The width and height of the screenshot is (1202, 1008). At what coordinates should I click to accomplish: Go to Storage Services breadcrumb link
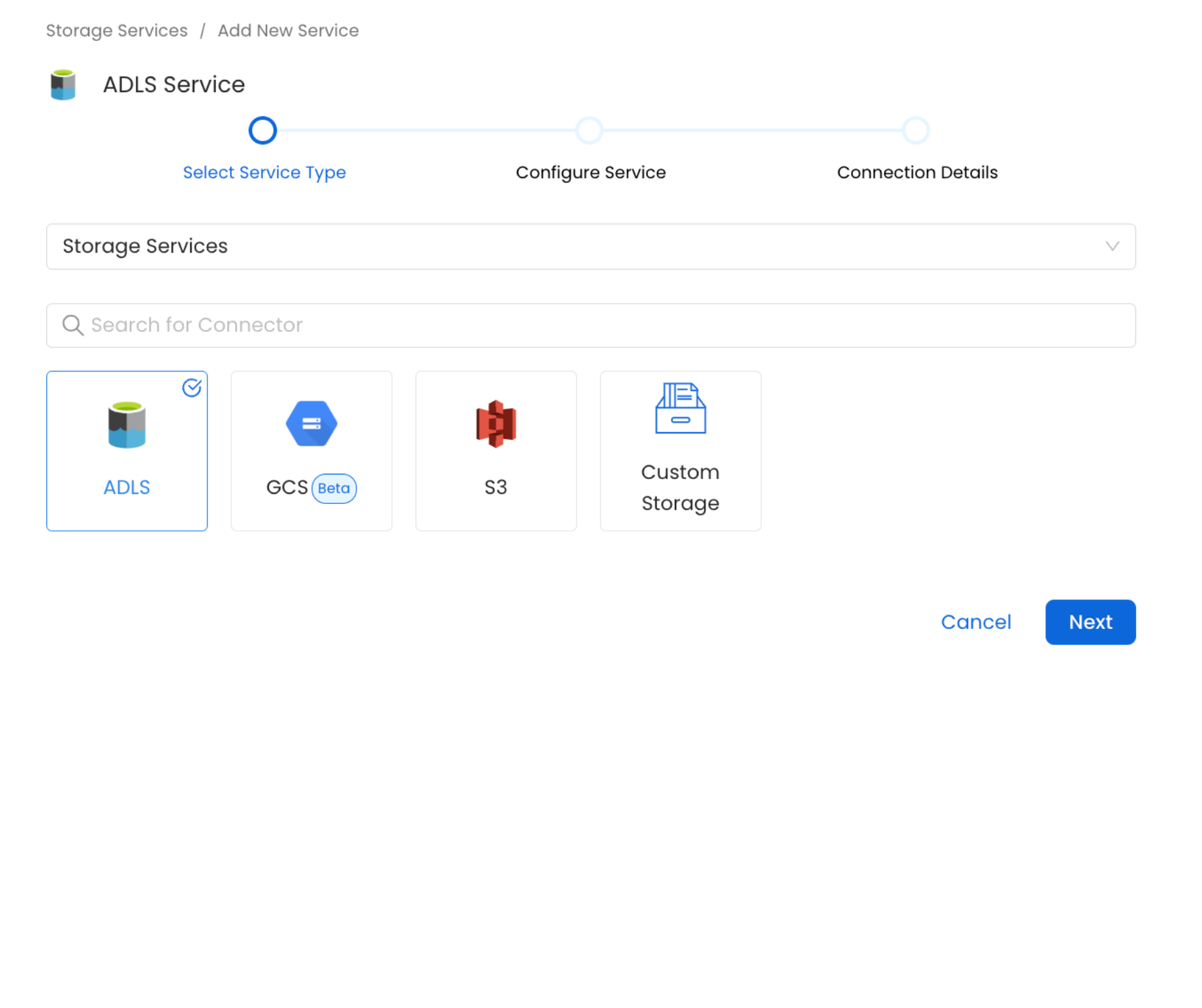(x=116, y=30)
